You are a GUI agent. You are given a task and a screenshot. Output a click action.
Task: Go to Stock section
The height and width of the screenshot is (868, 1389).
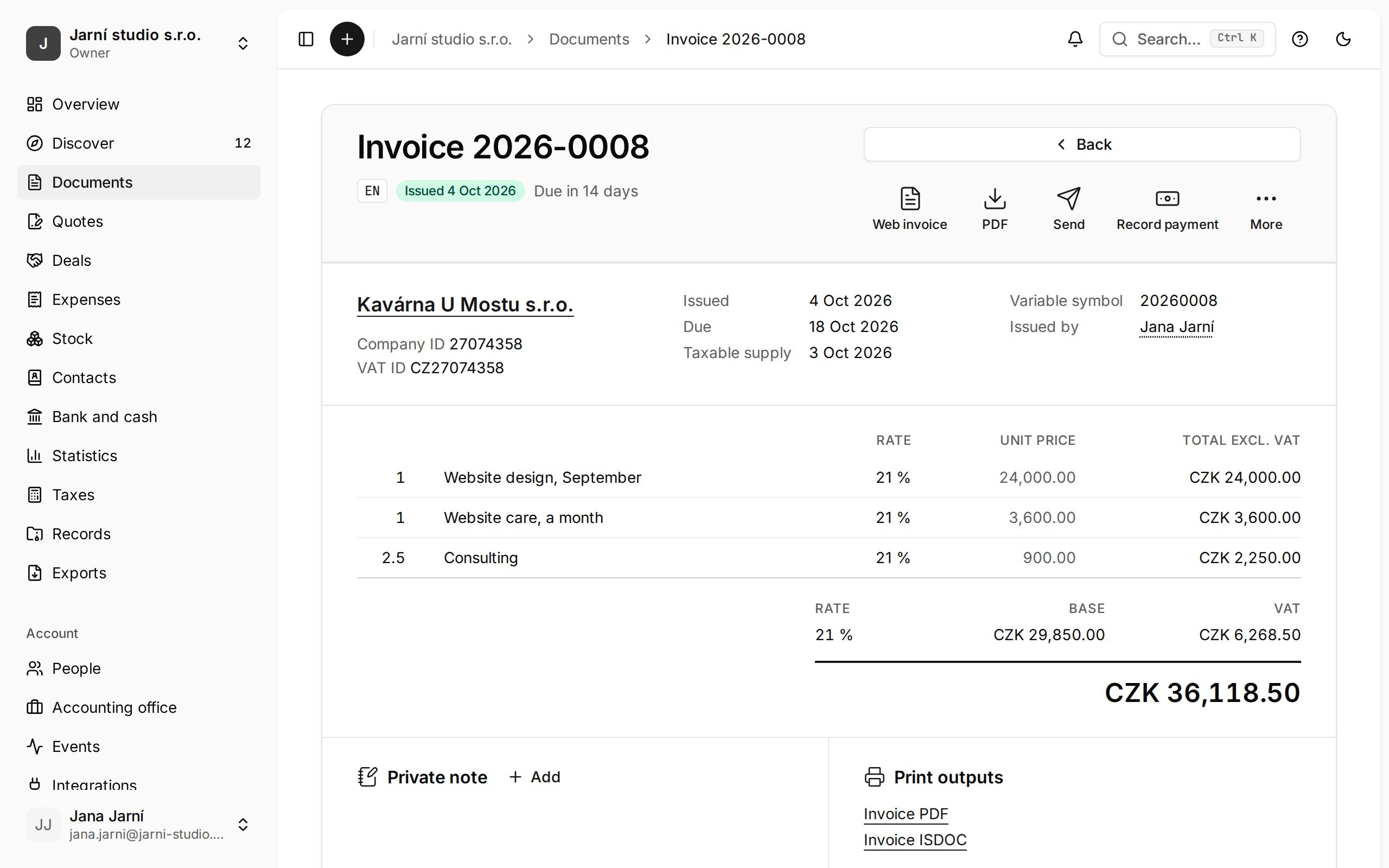tap(139, 338)
